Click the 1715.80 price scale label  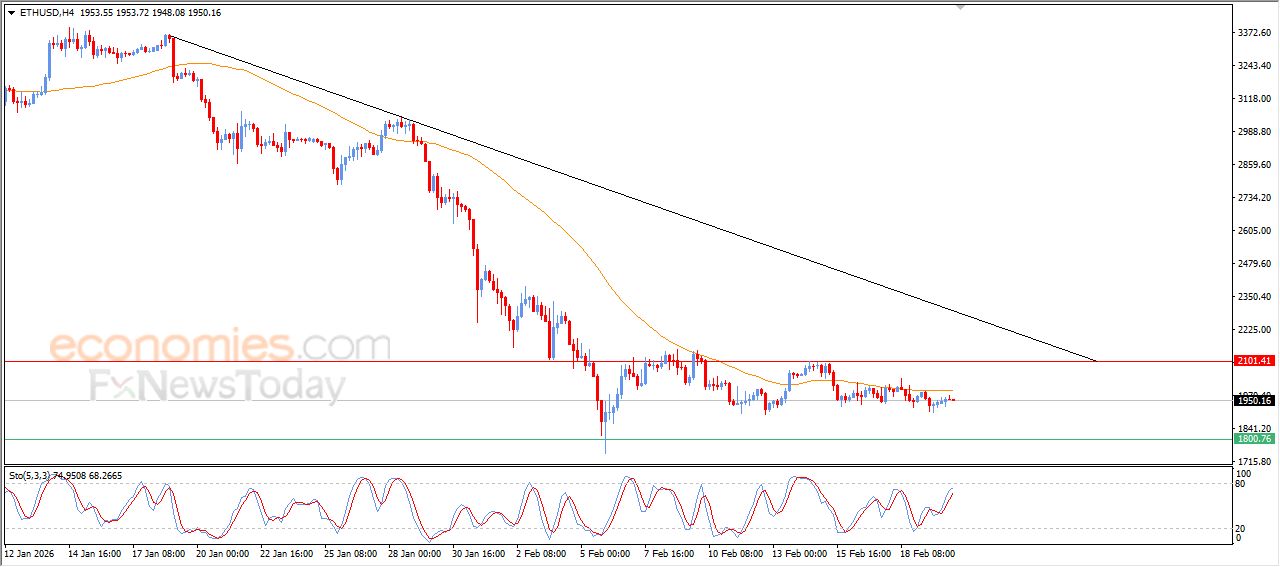(x=1254, y=460)
